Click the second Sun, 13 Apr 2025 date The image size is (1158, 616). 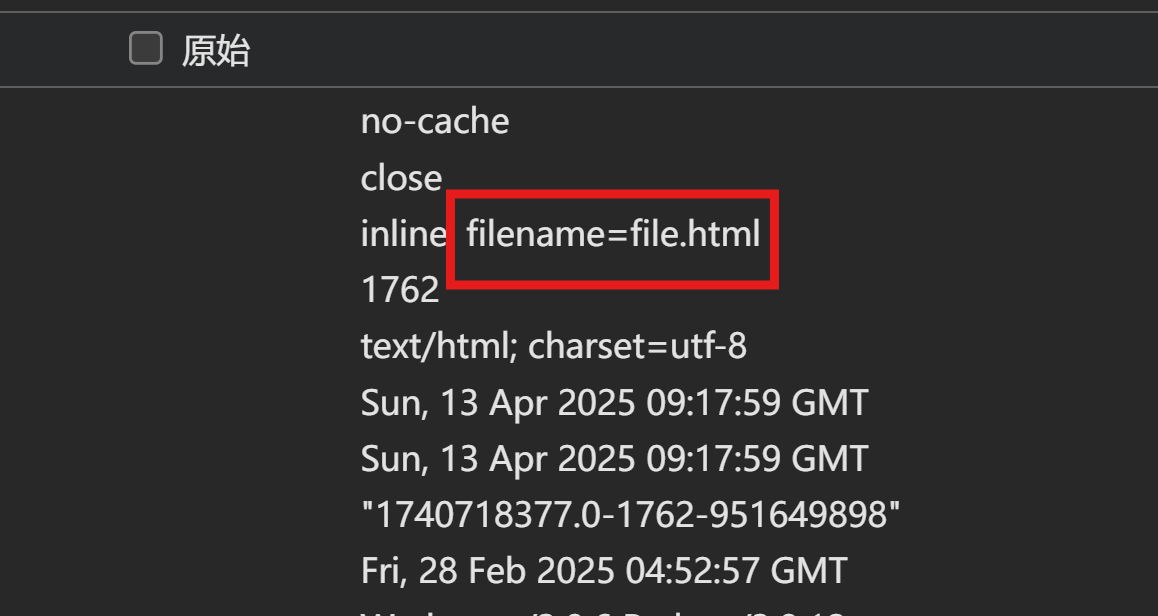point(614,459)
